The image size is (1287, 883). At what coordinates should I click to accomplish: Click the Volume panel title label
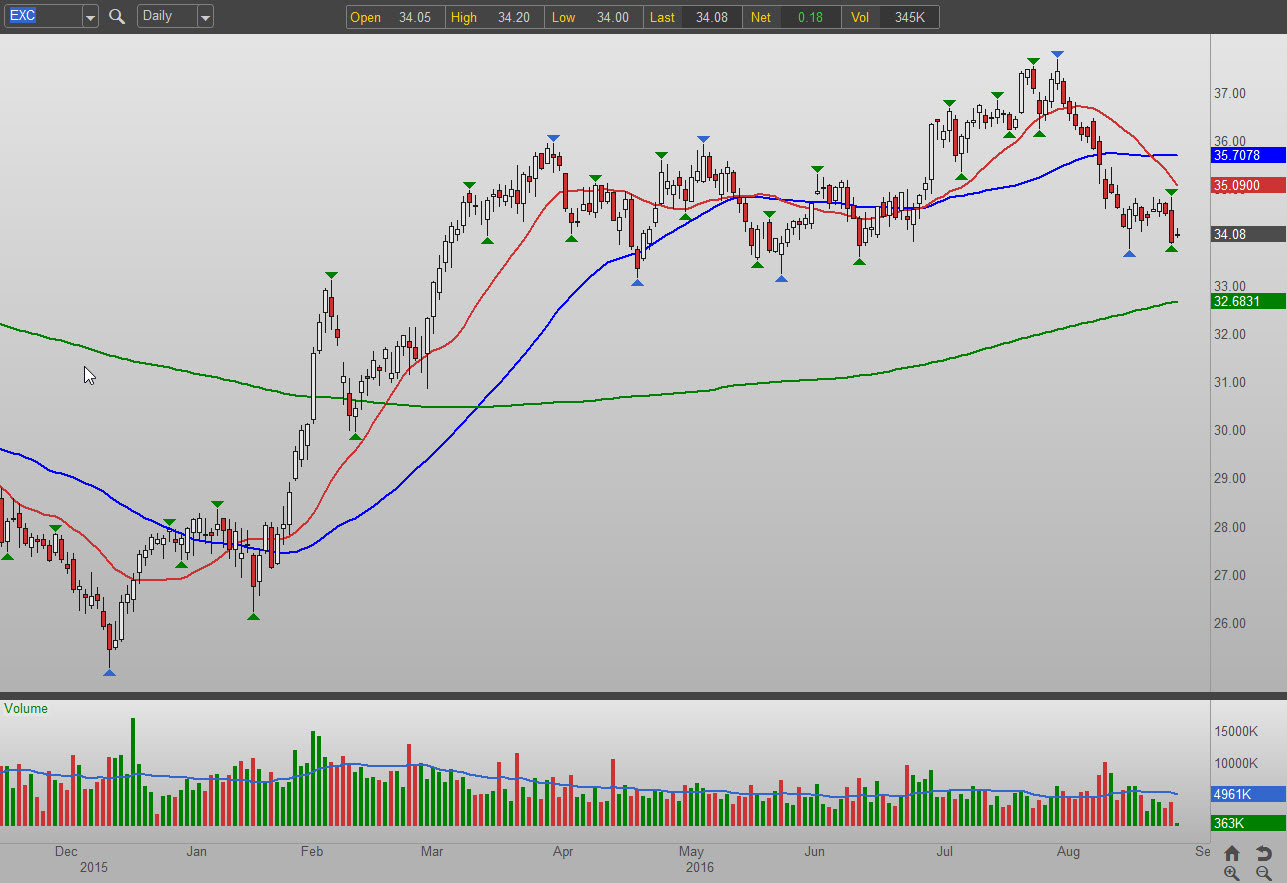coord(26,709)
